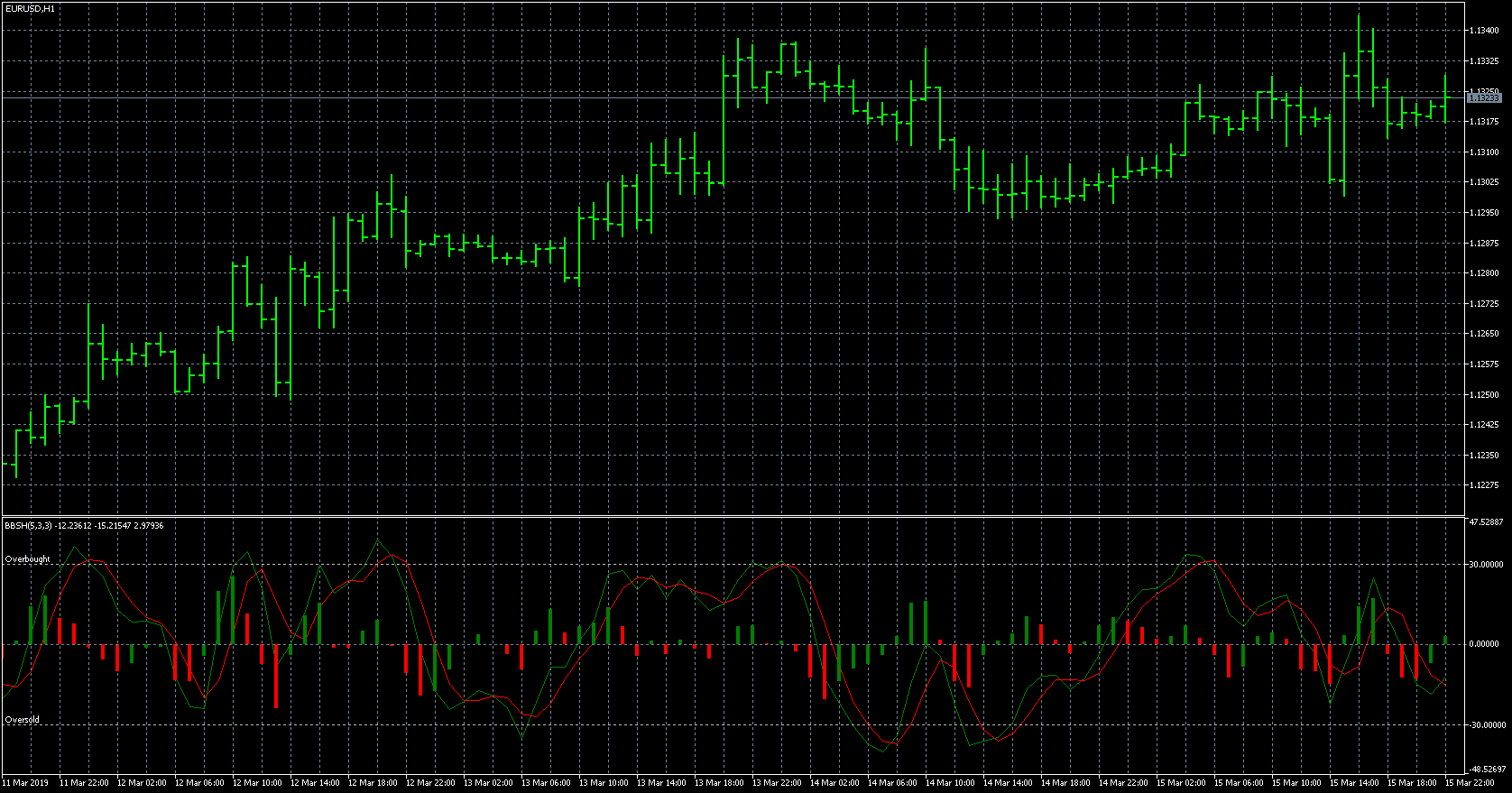
Task: Click the -30.00000 indicator scale value
Action: click(1486, 724)
